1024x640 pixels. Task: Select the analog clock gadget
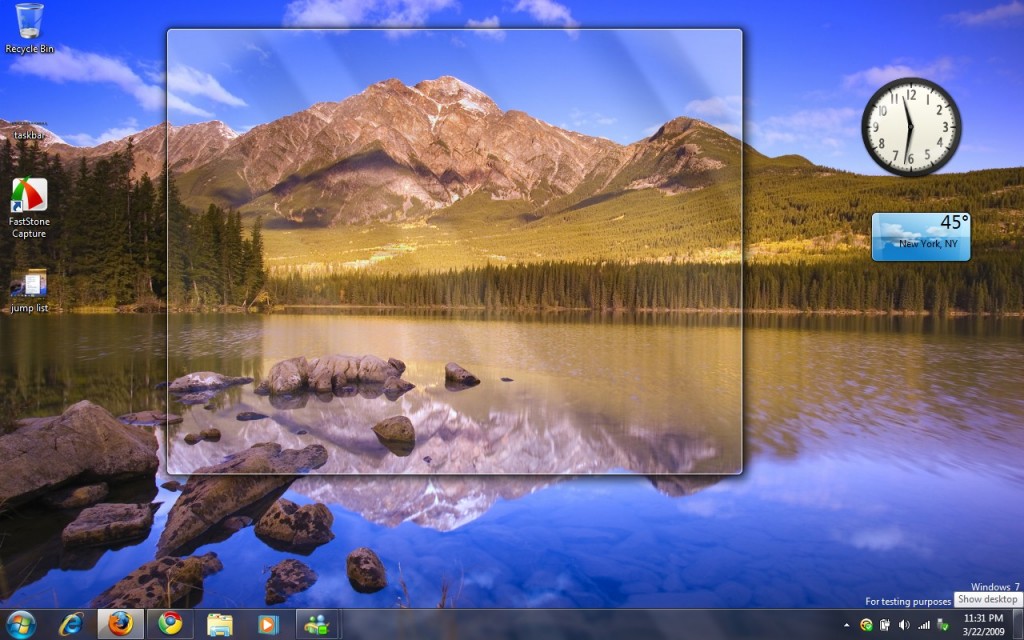[912, 124]
